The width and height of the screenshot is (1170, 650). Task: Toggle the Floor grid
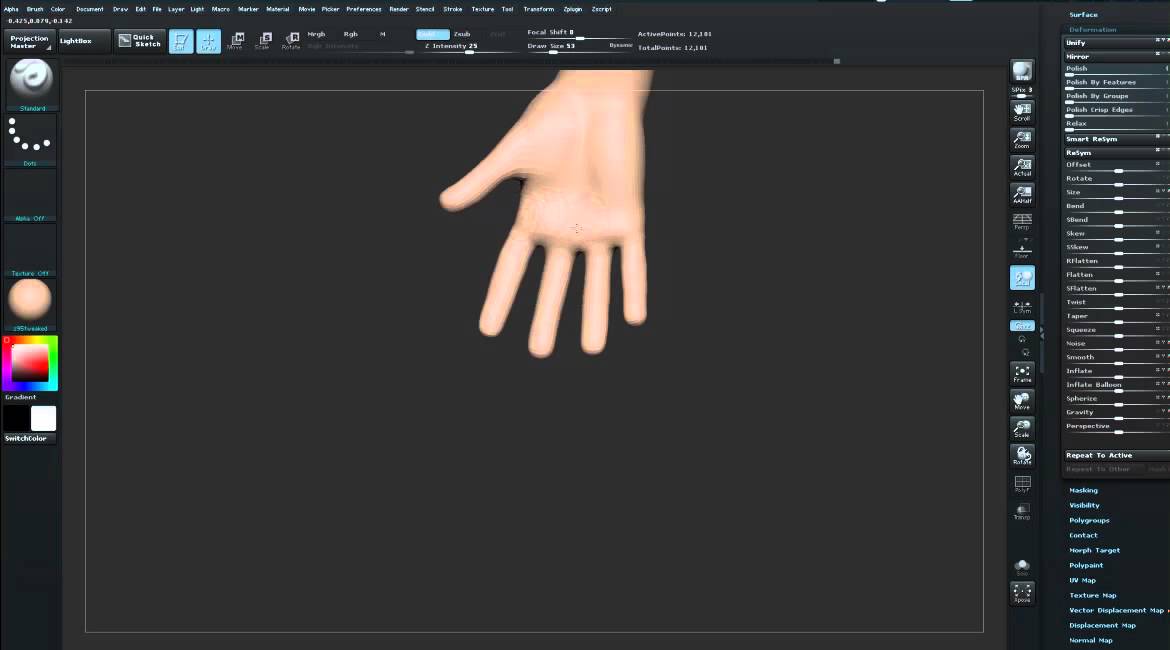point(1022,251)
